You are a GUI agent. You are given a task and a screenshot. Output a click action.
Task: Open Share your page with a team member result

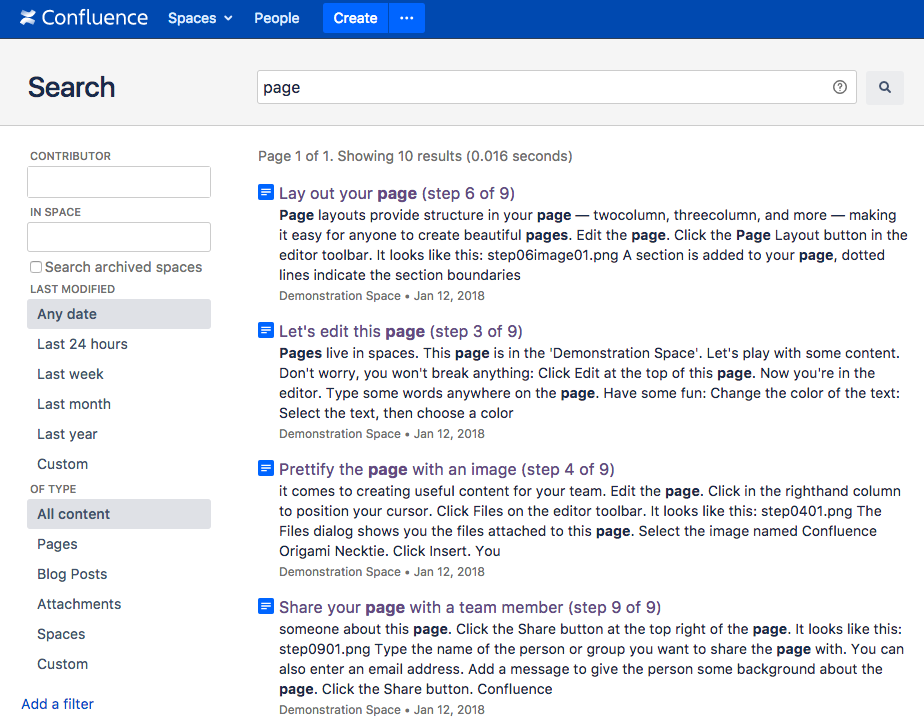click(470, 607)
